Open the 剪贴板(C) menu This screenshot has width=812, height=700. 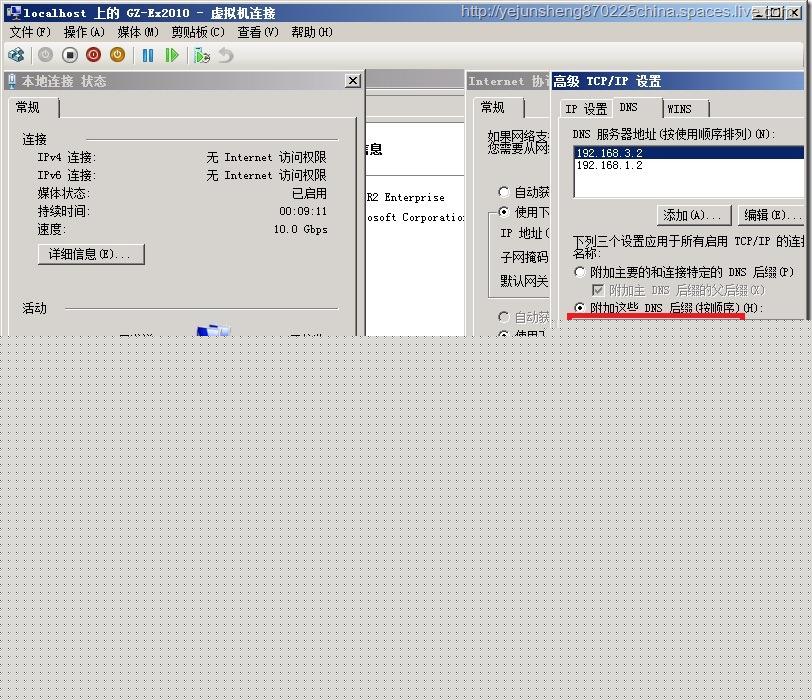tap(198, 32)
